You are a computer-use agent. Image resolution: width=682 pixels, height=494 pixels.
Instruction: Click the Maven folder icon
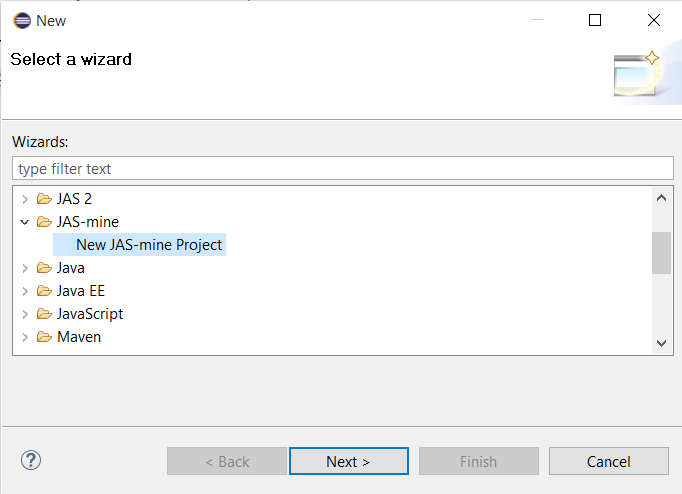pos(44,337)
